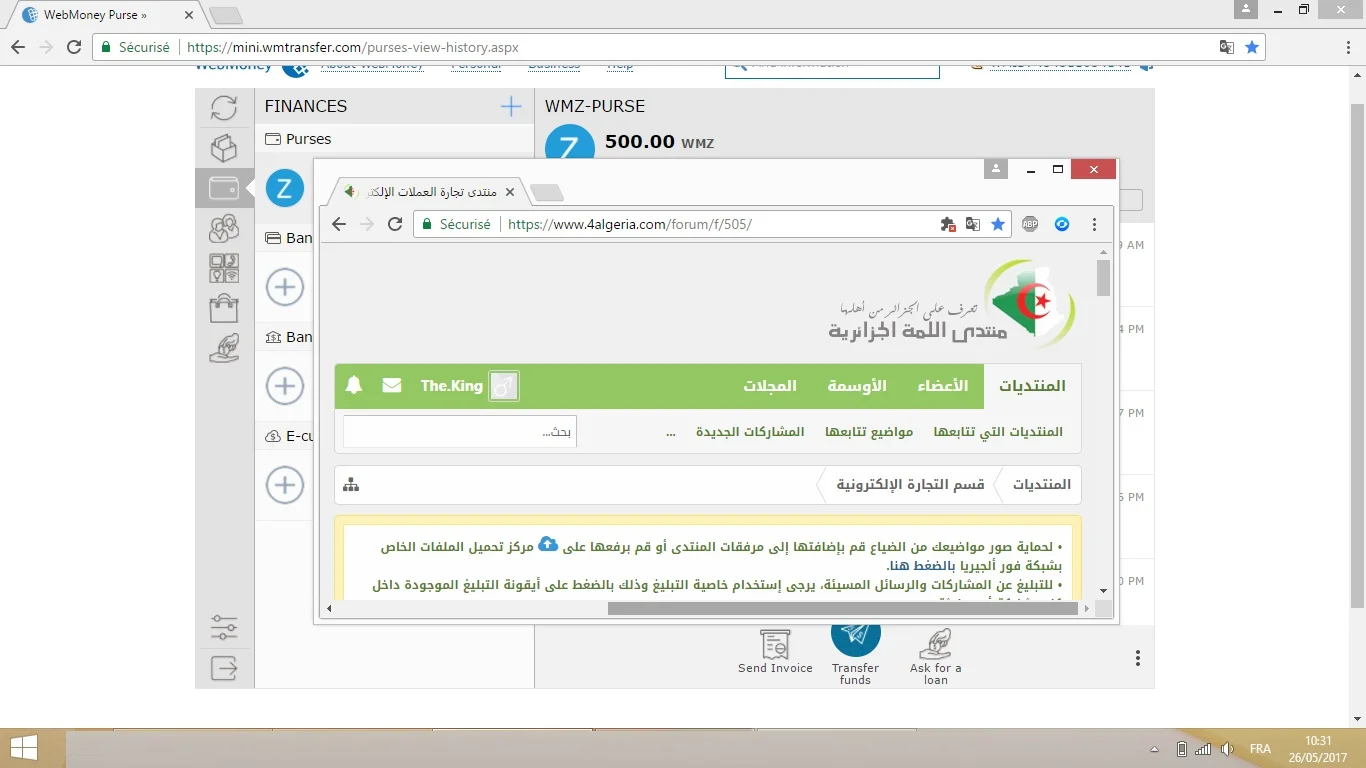Open the wallet section in WebMoney sidebar
1366x768 pixels.
[224, 188]
